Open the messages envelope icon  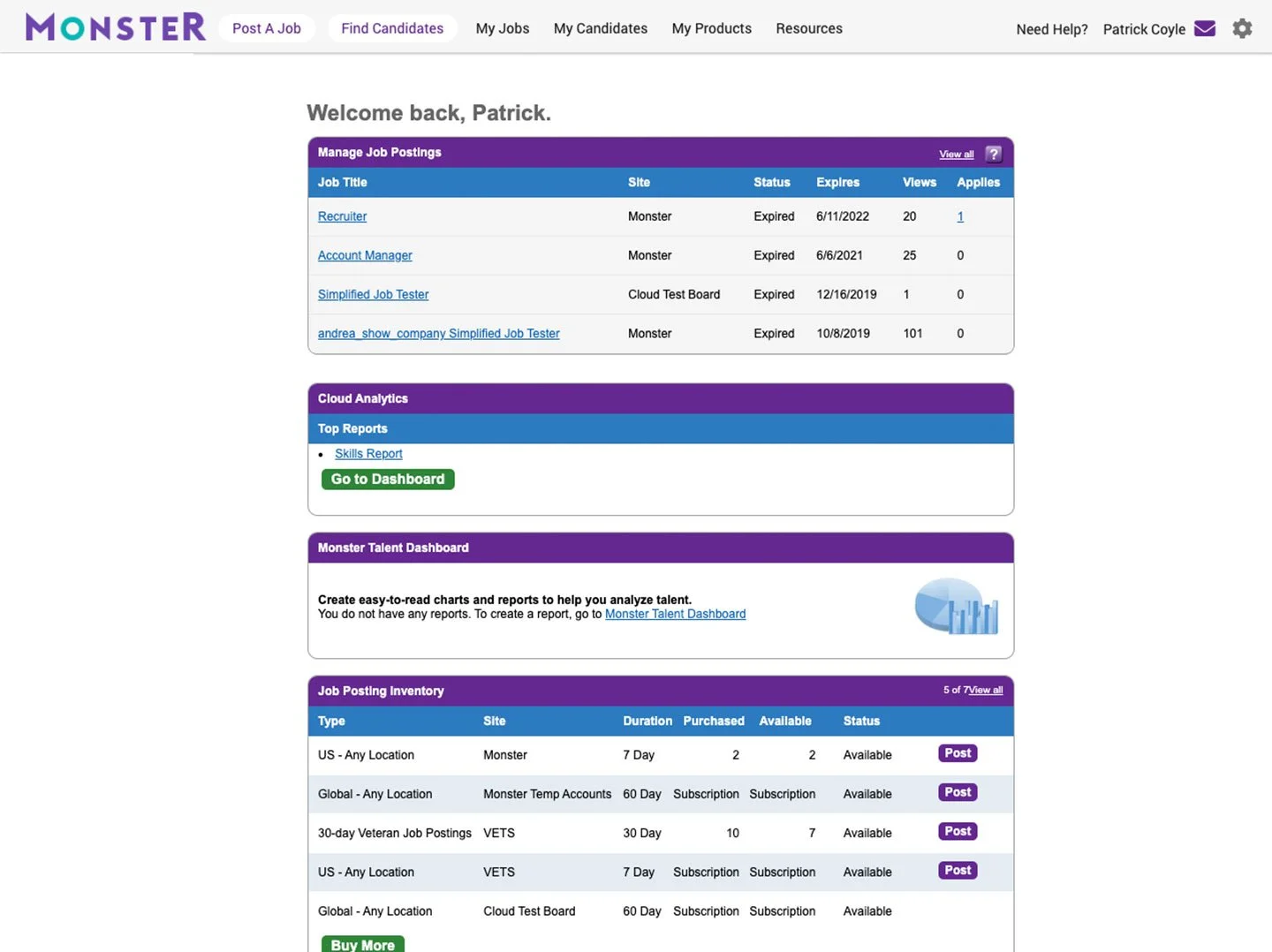(1205, 28)
